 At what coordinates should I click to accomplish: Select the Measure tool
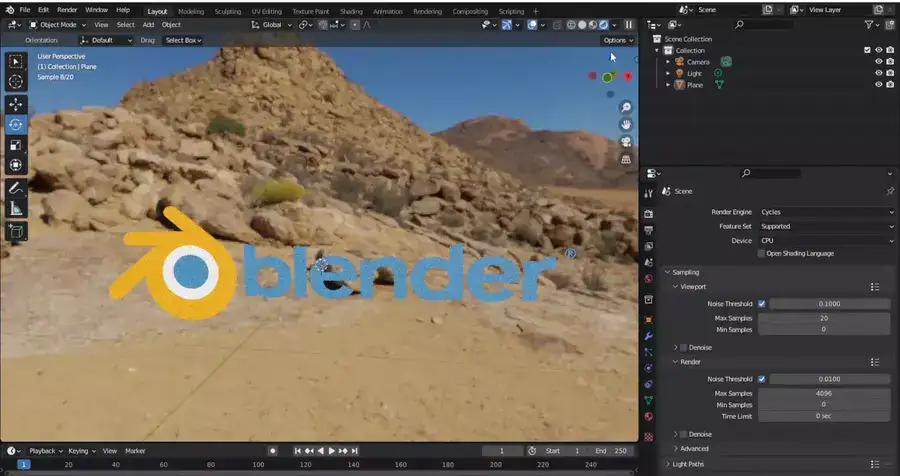(x=16, y=209)
